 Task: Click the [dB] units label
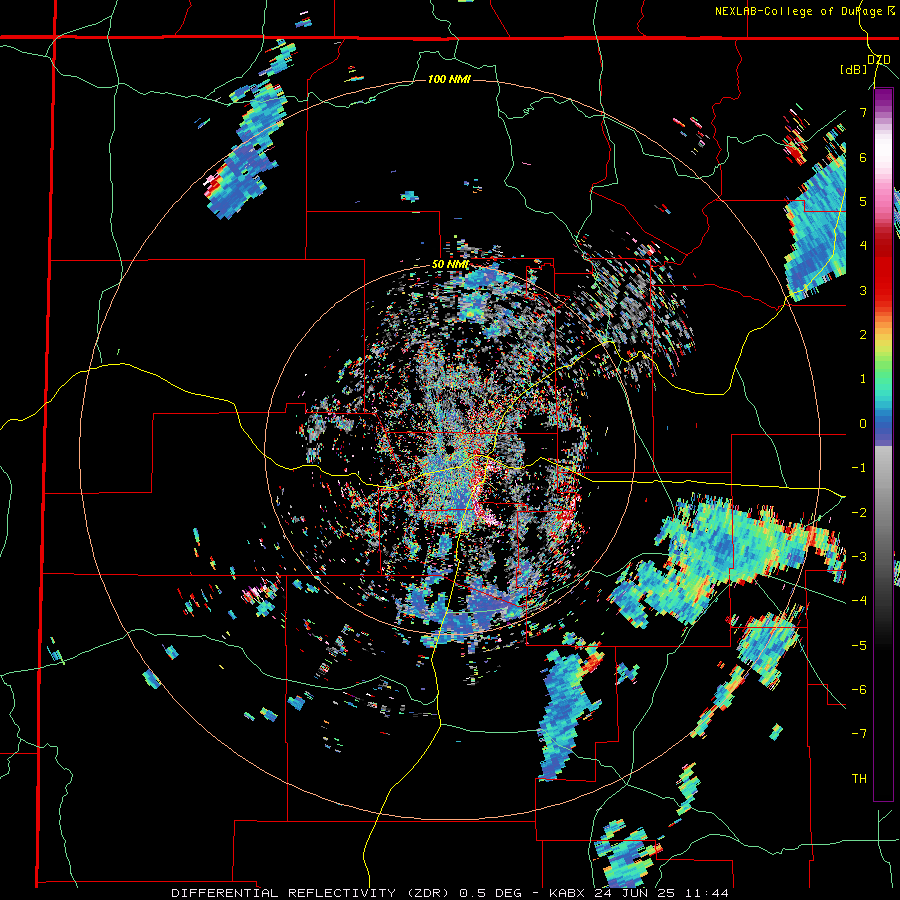coord(854,70)
